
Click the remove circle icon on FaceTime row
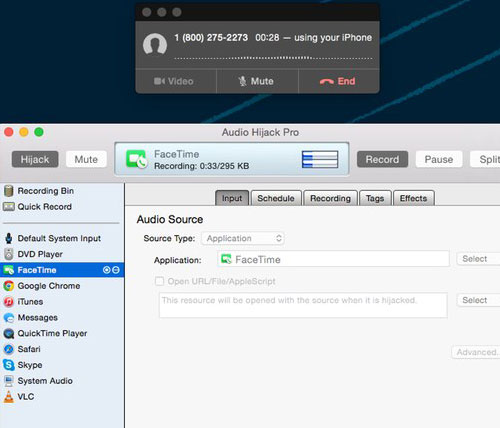click(116, 270)
